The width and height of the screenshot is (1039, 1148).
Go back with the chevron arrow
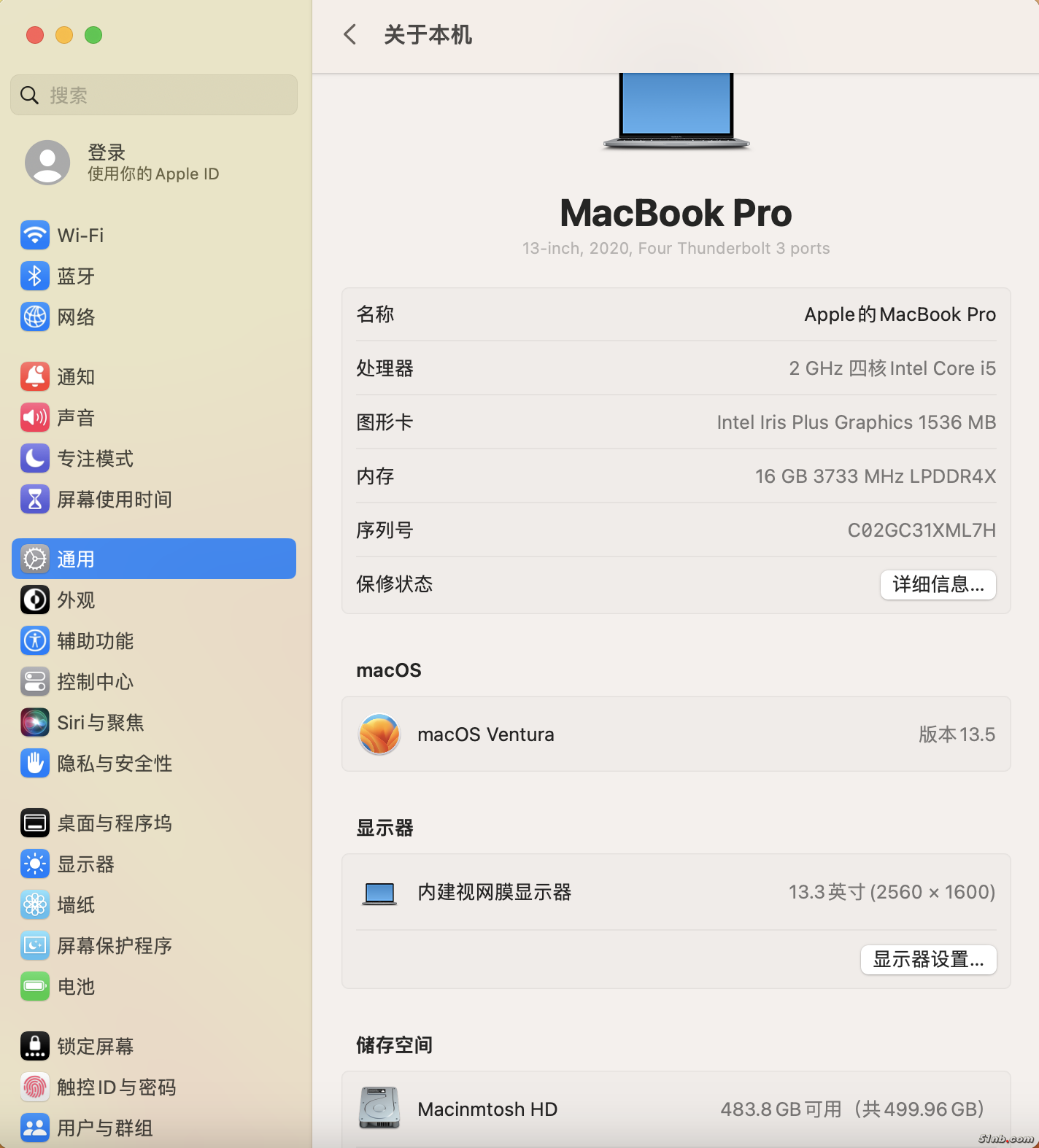tap(350, 34)
